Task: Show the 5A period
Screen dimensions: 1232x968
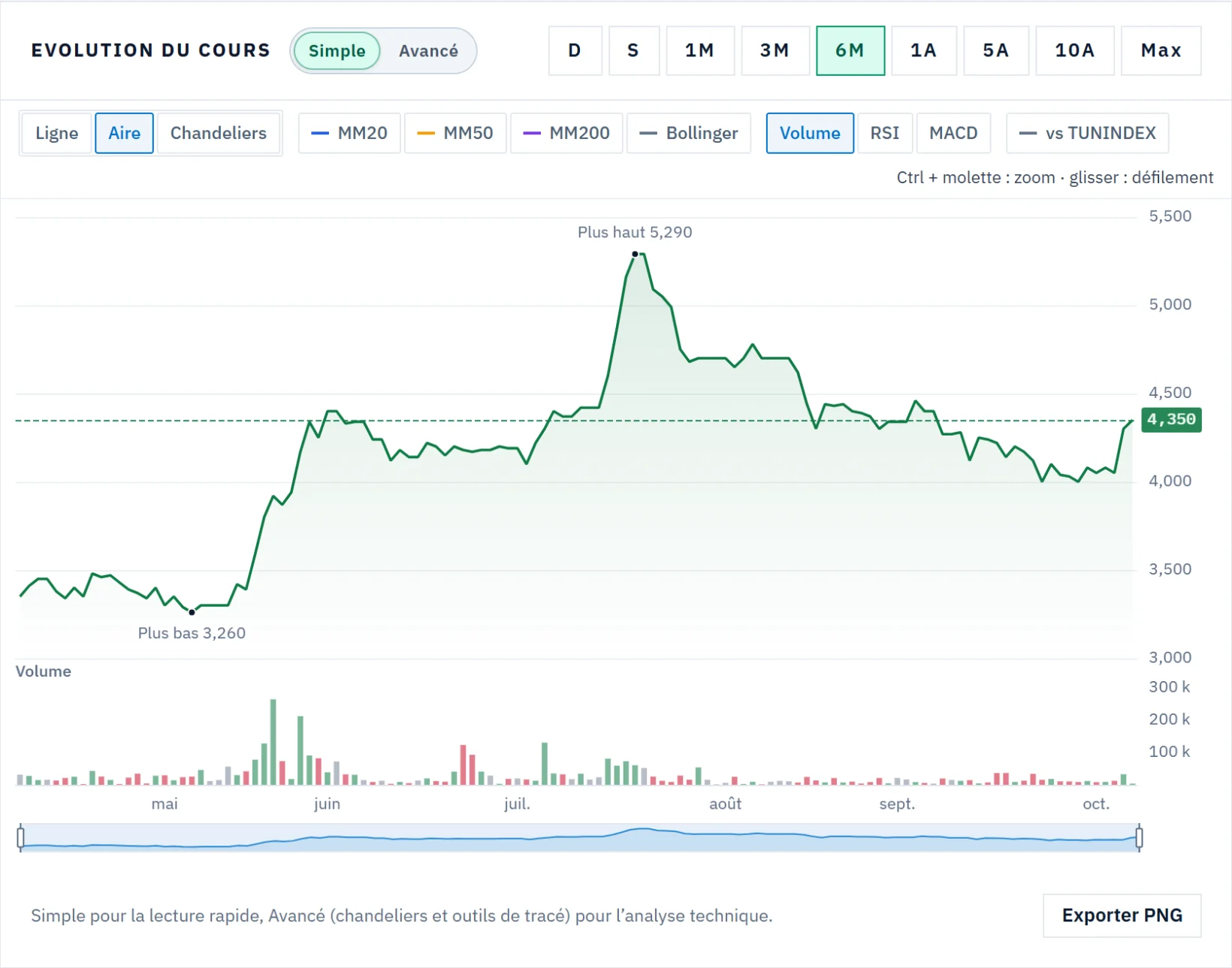Action: click(995, 51)
